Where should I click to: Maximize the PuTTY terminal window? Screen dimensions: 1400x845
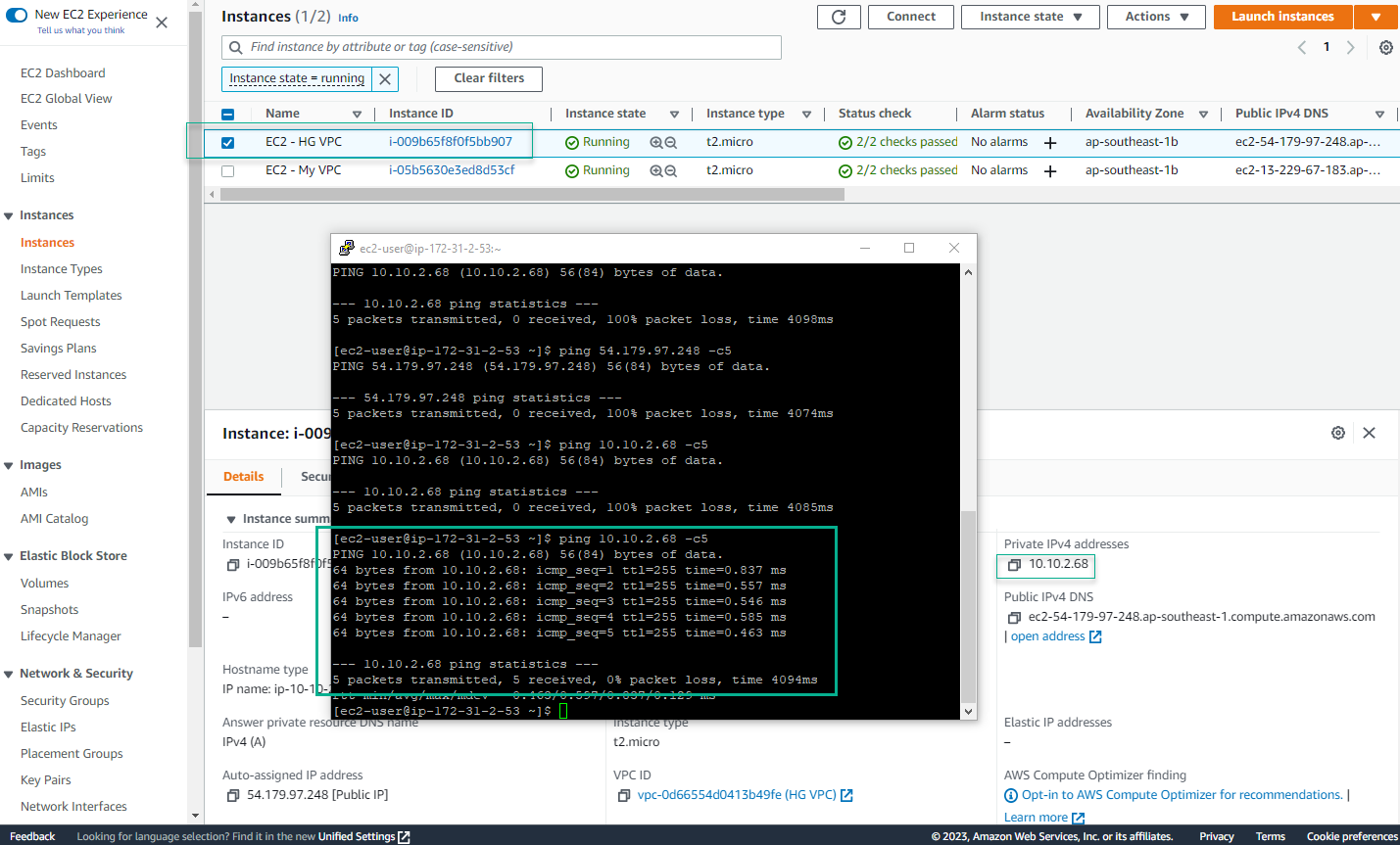(909, 248)
